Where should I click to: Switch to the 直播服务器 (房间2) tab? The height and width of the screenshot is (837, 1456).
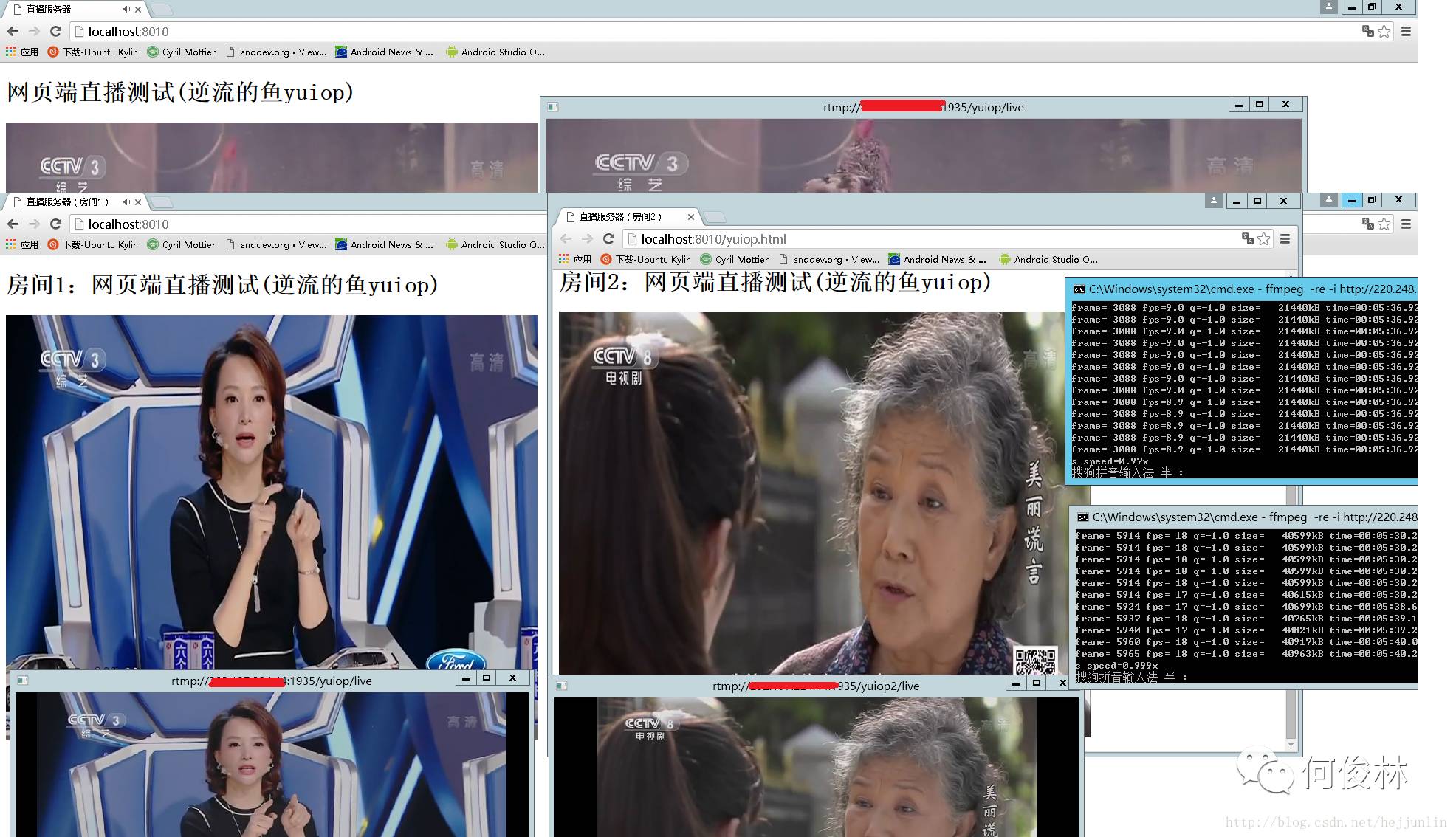click(620, 216)
